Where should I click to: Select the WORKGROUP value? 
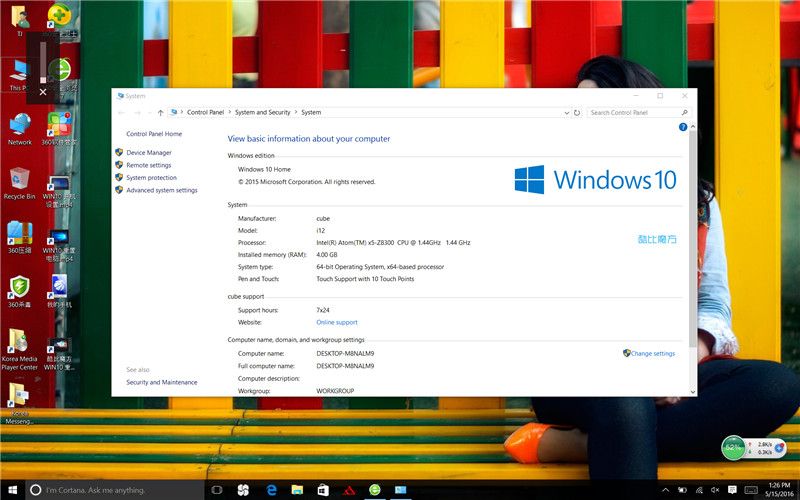coord(335,391)
